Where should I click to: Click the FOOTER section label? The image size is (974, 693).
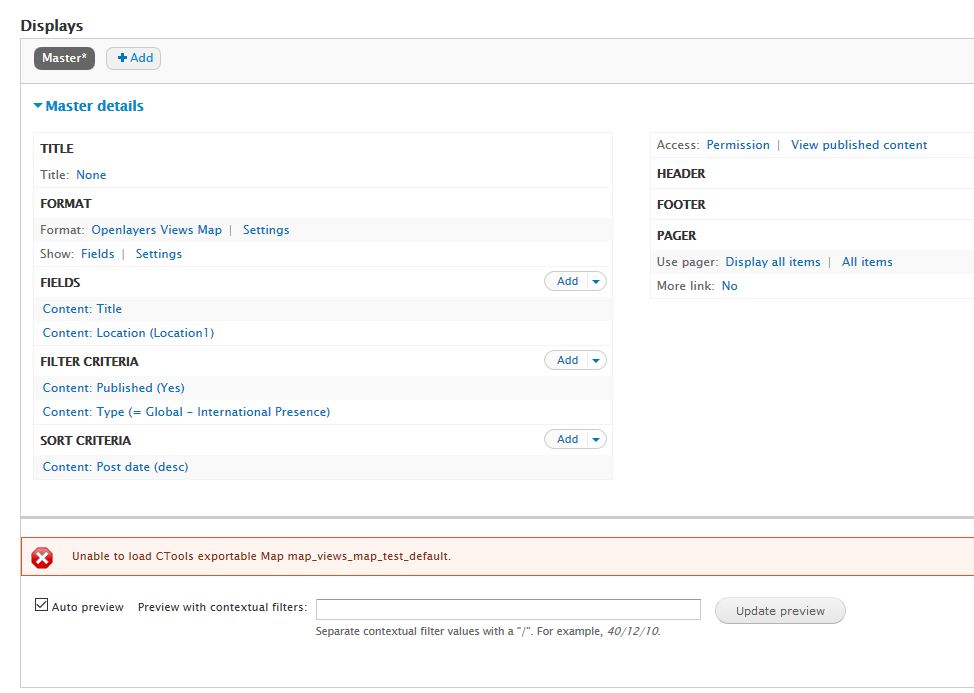pyautogui.click(x=681, y=205)
